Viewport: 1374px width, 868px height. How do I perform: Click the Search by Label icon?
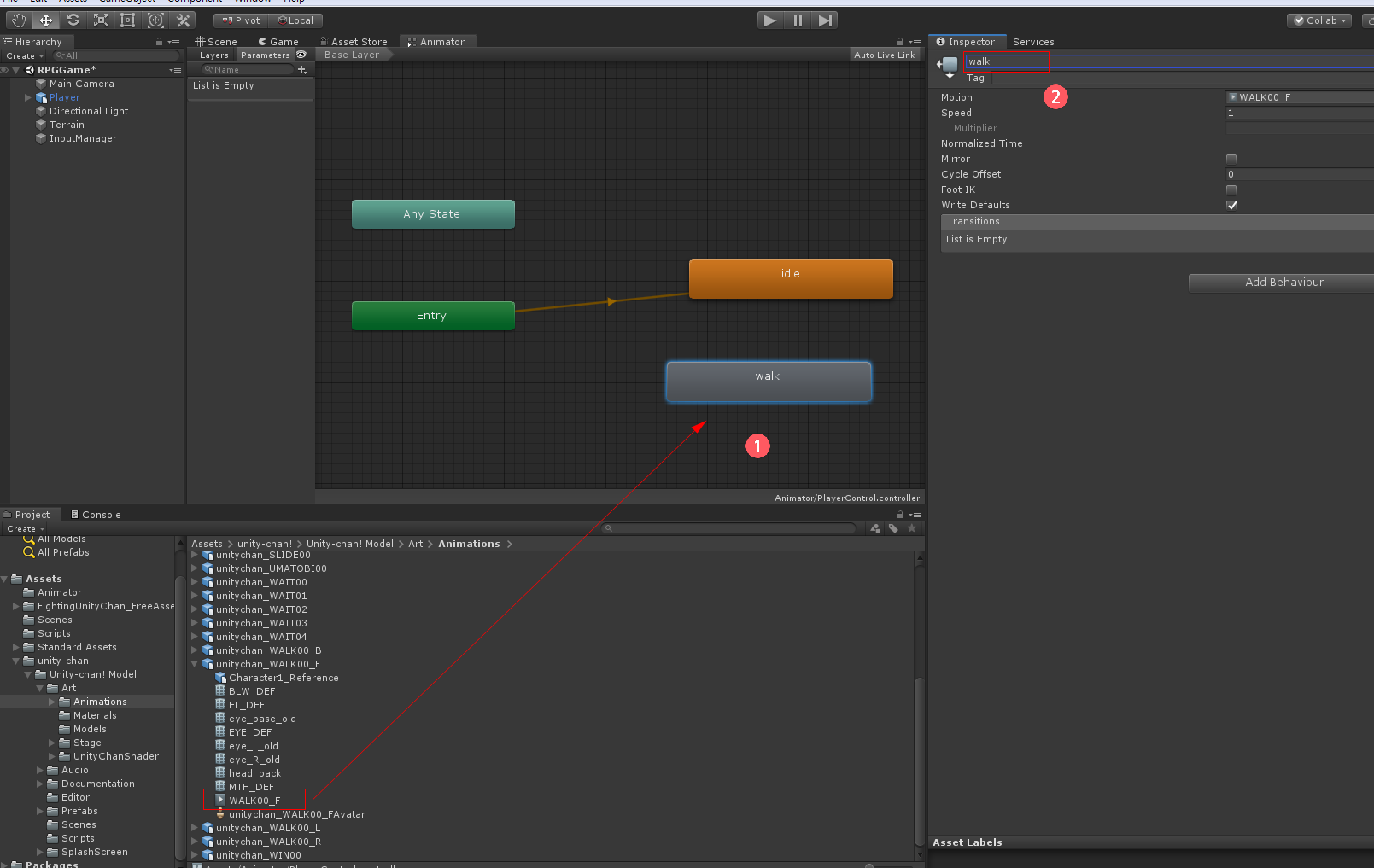[x=893, y=528]
